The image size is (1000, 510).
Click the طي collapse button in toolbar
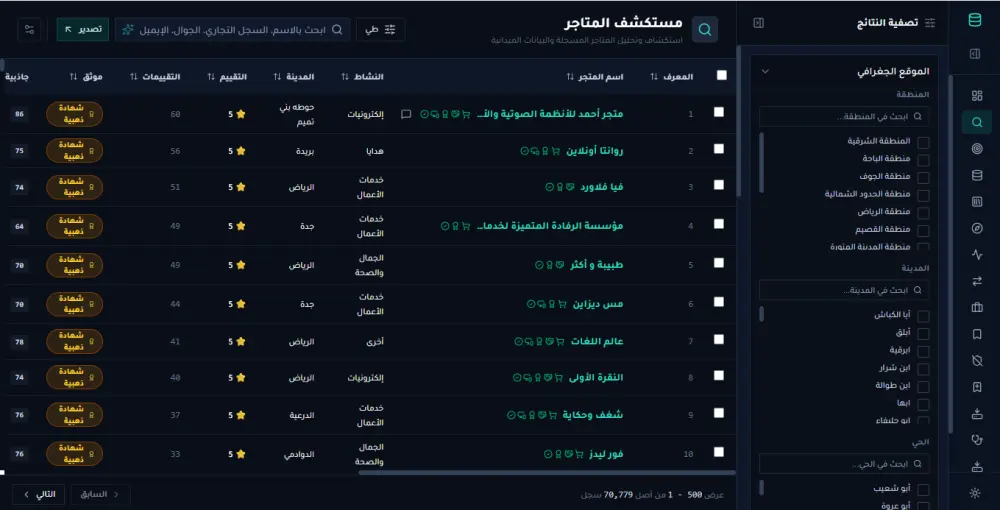tap(381, 29)
